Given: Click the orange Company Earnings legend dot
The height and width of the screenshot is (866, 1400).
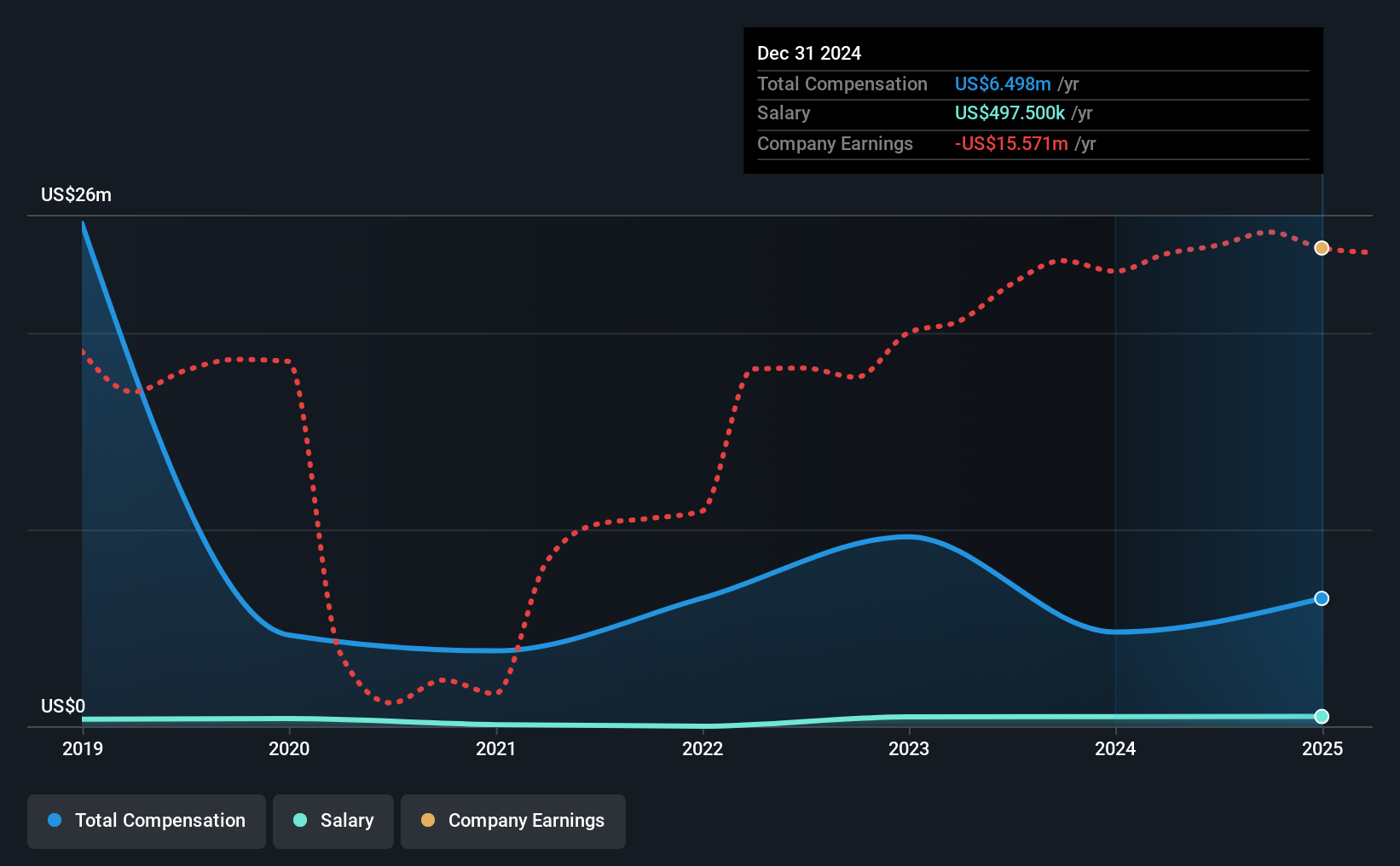Looking at the screenshot, I should coord(428,820).
